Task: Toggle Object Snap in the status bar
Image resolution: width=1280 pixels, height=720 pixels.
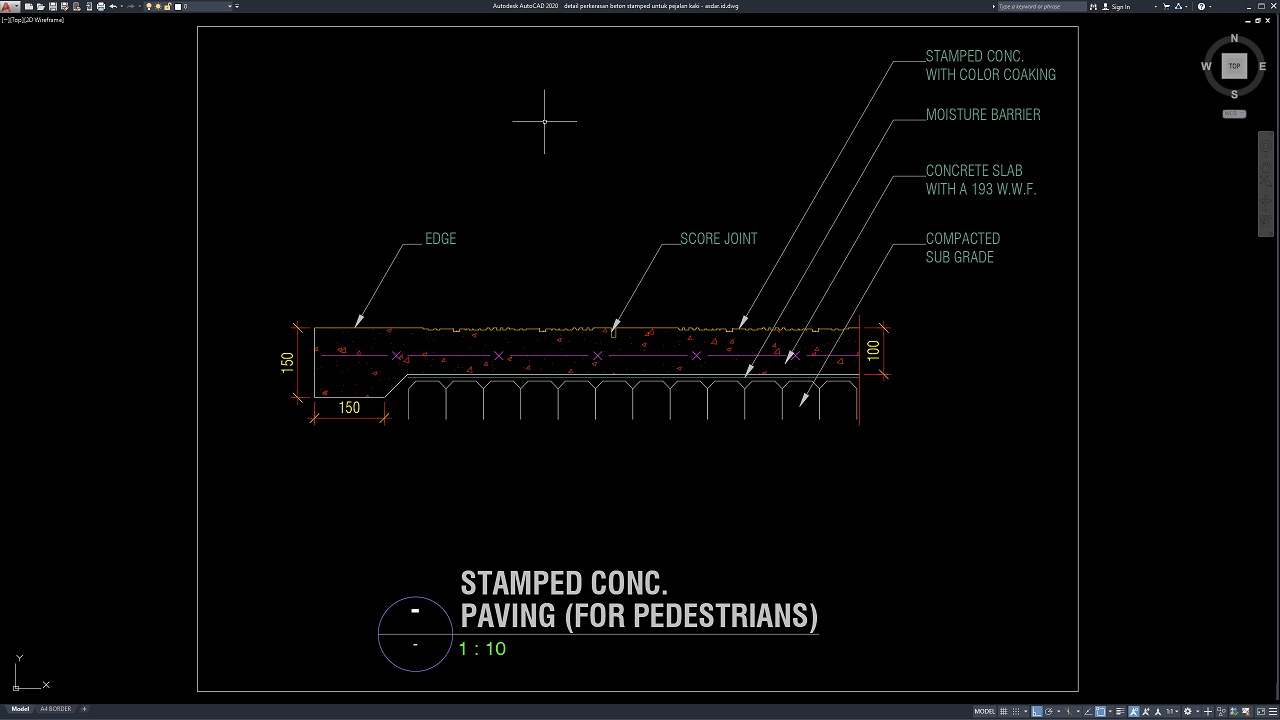Action: pyautogui.click(x=1100, y=711)
